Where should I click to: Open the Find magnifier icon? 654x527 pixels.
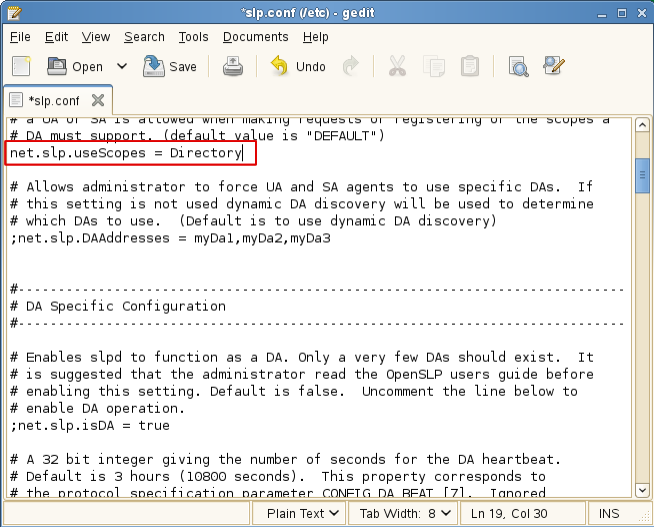[518, 66]
